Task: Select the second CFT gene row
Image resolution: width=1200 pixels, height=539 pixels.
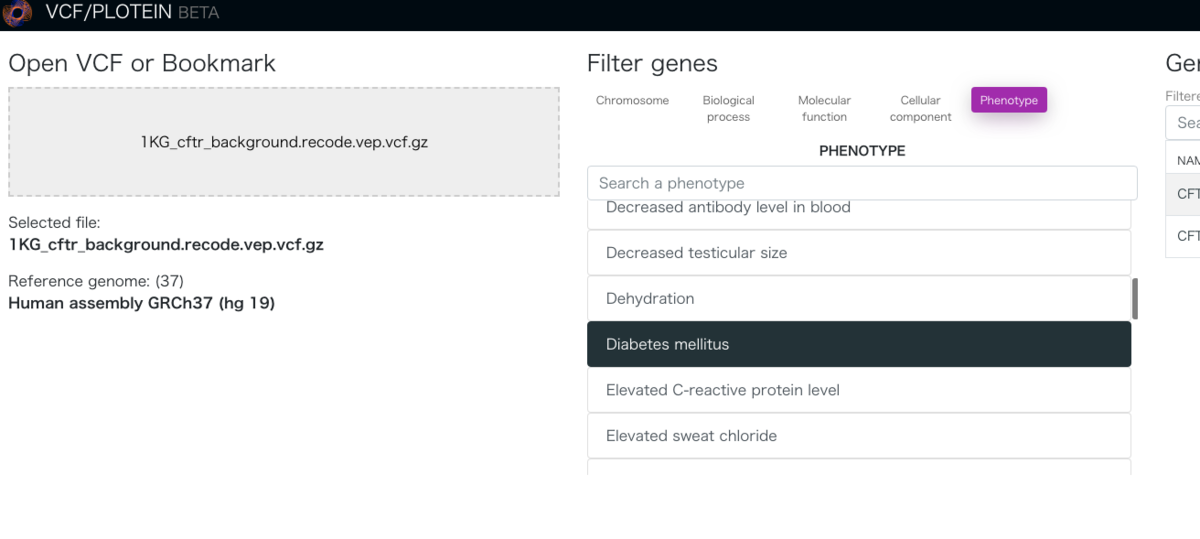Action: click(1183, 236)
